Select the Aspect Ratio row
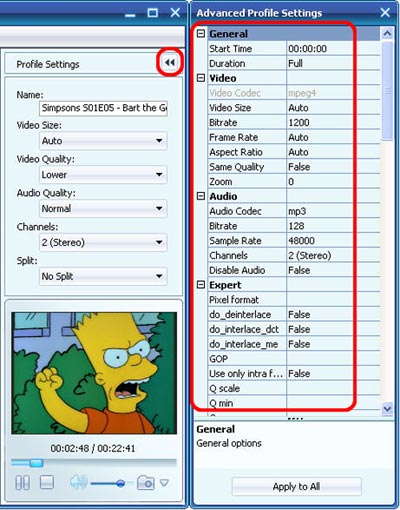Screen dimensions: 400x510 point(294,152)
